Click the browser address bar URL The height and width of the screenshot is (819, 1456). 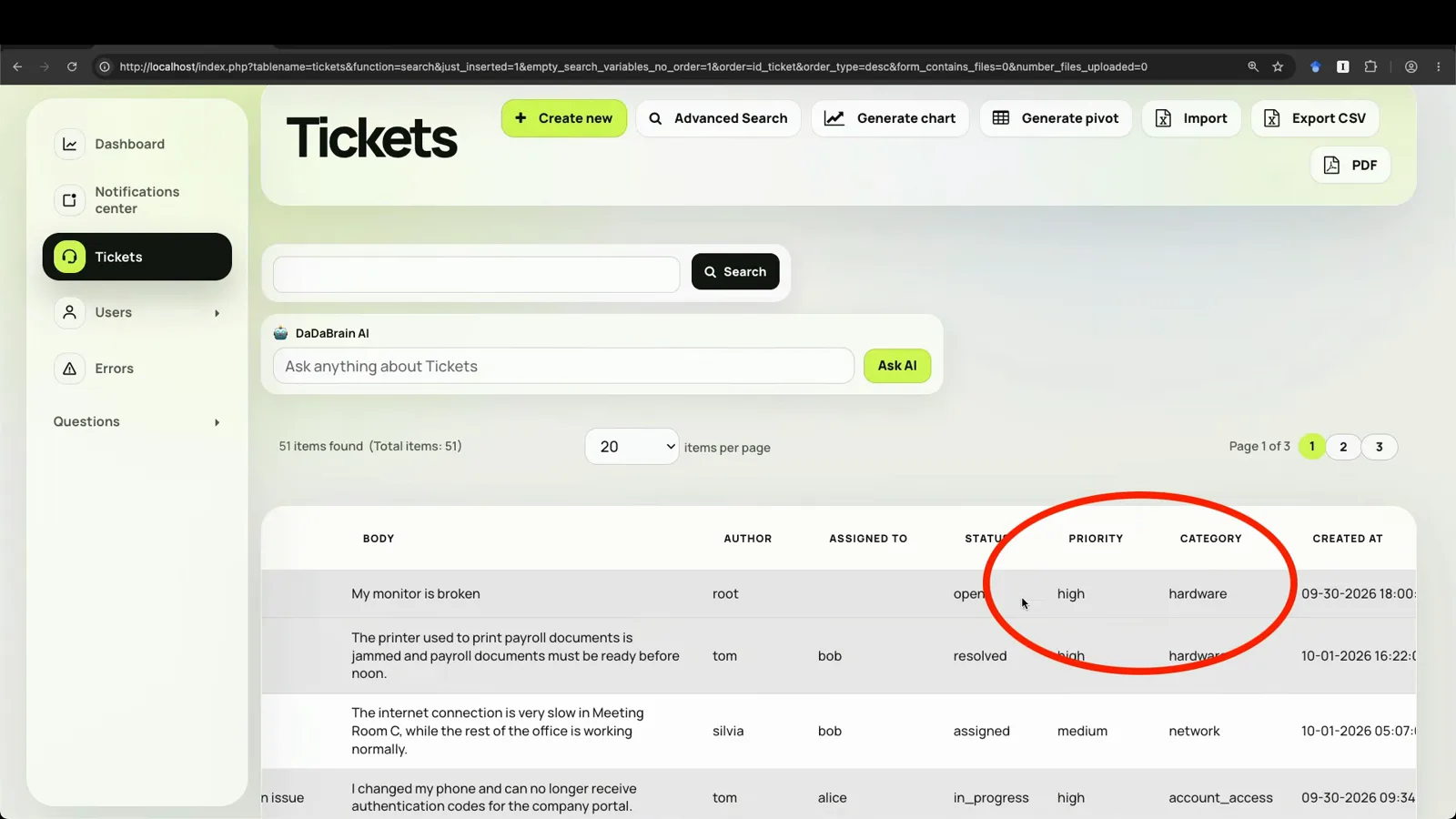point(633,66)
